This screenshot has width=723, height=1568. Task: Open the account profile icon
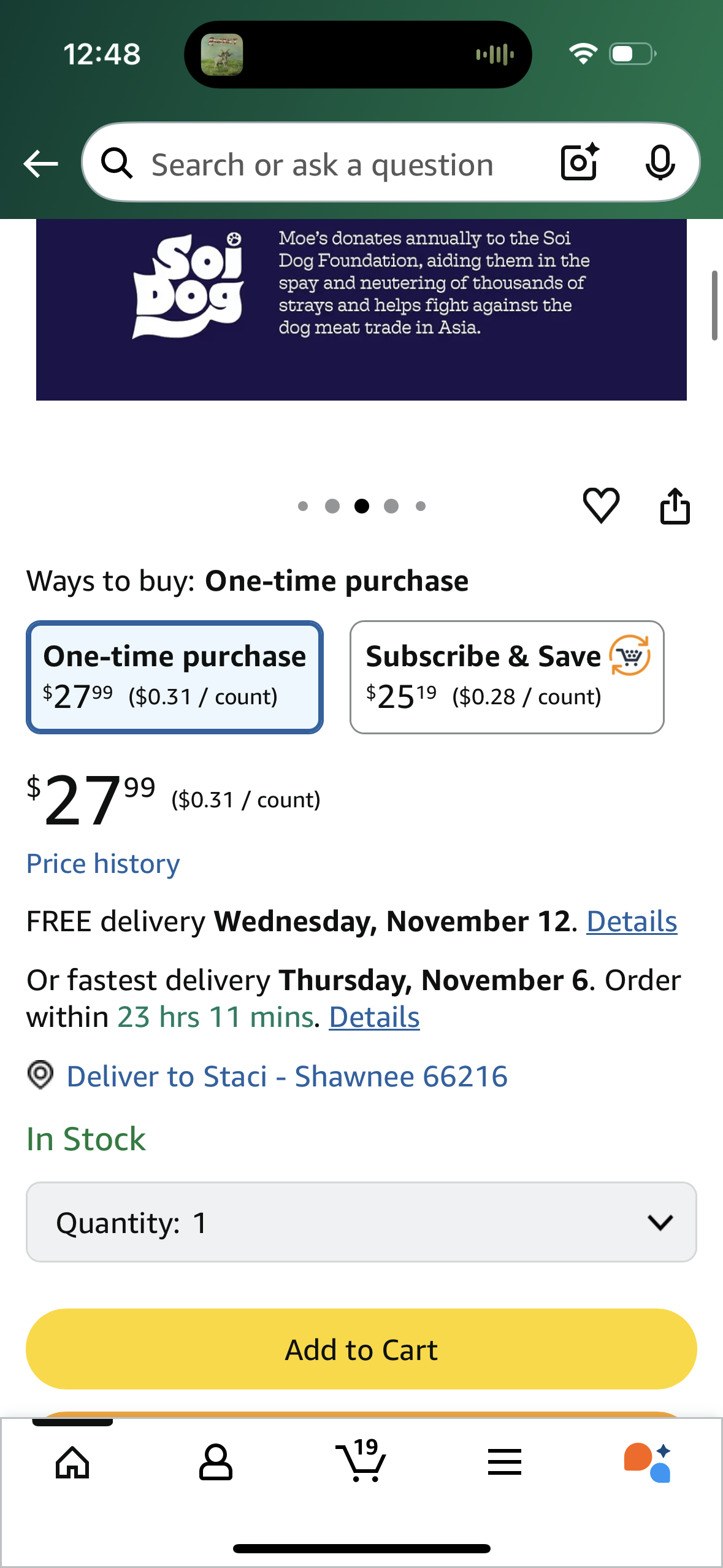[x=216, y=1463]
